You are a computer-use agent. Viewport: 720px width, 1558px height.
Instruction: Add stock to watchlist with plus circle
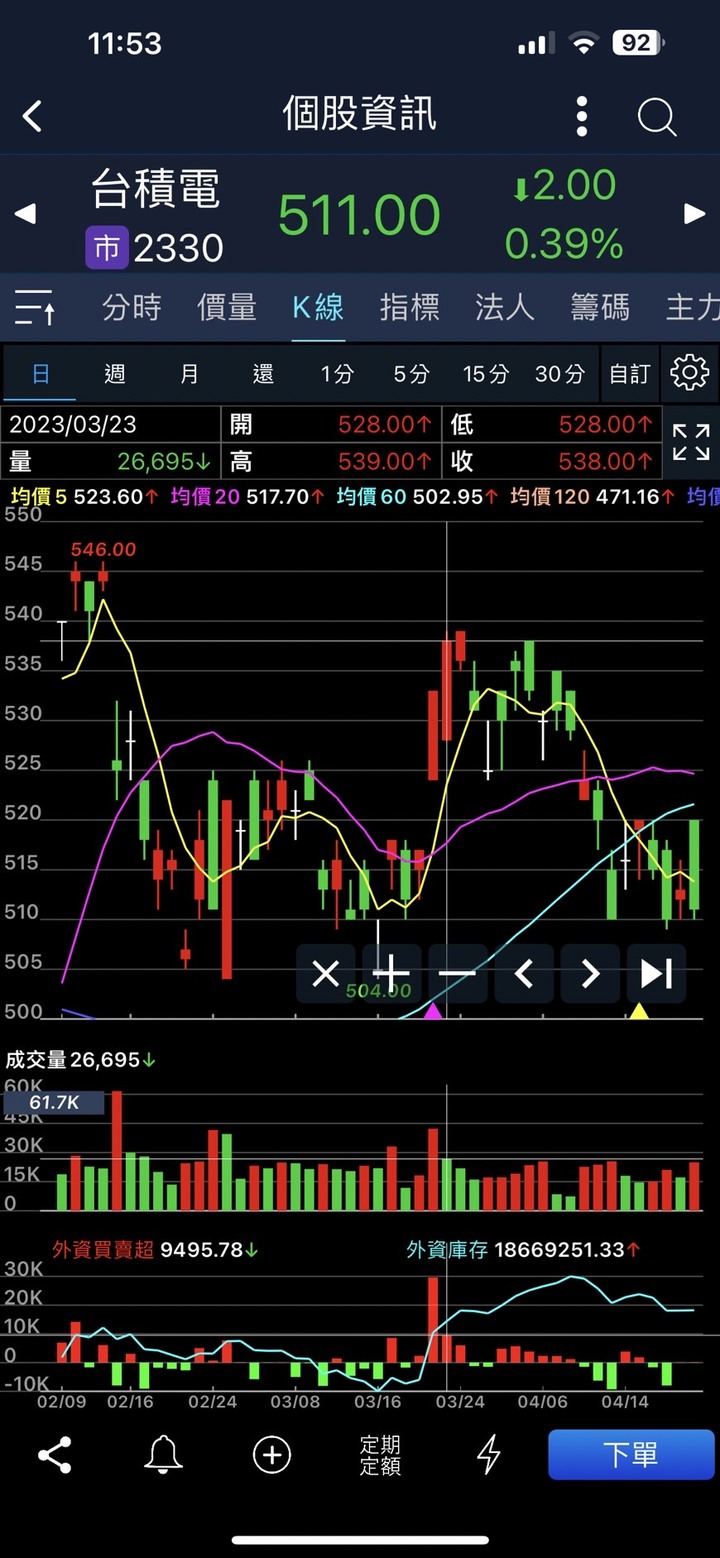(272, 1455)
